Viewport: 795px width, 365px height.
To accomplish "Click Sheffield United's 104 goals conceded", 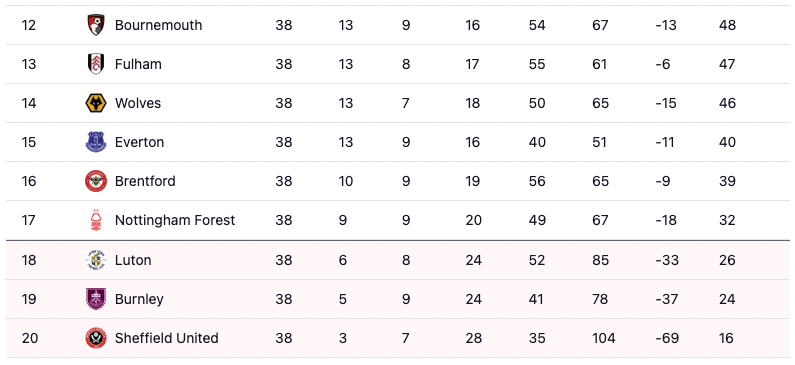I will pos(603,338).
